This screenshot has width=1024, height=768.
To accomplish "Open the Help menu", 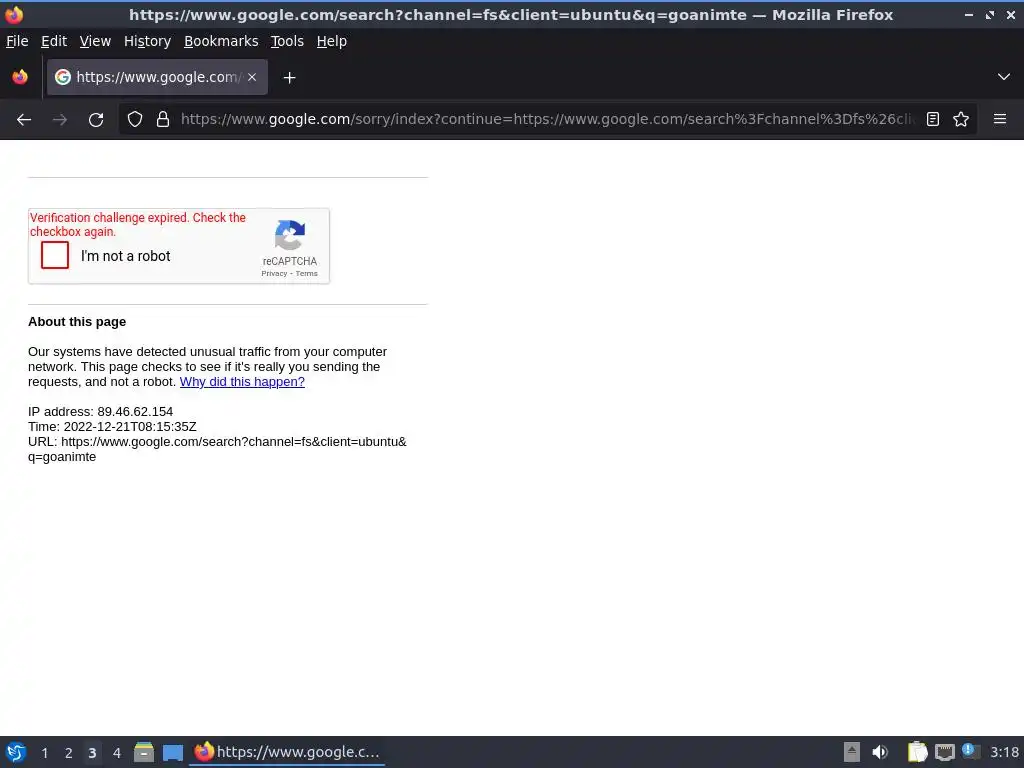I will pyautogui.click(x=332, y=41).
